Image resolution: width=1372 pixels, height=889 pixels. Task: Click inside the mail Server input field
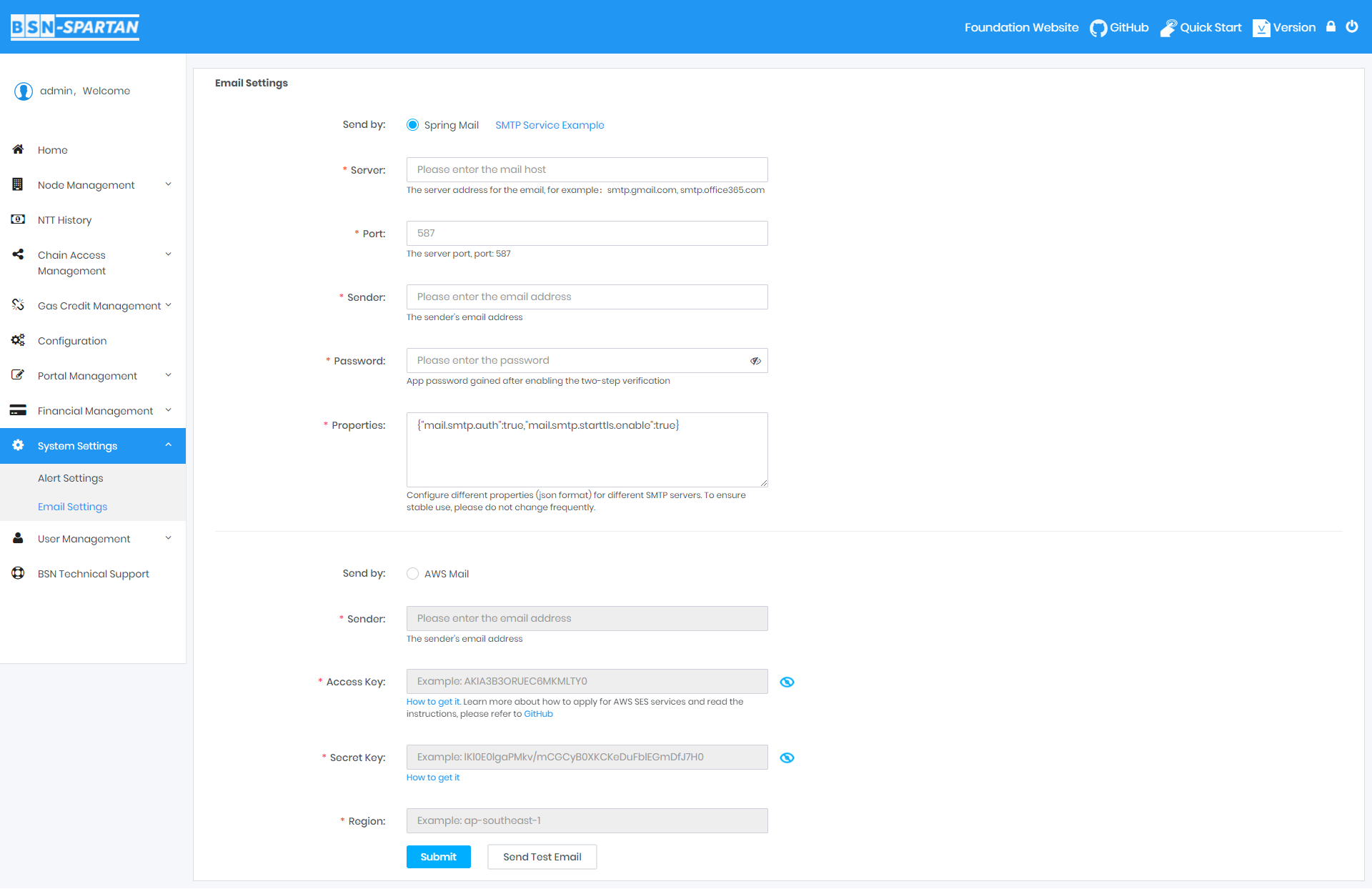coord(586,169)
